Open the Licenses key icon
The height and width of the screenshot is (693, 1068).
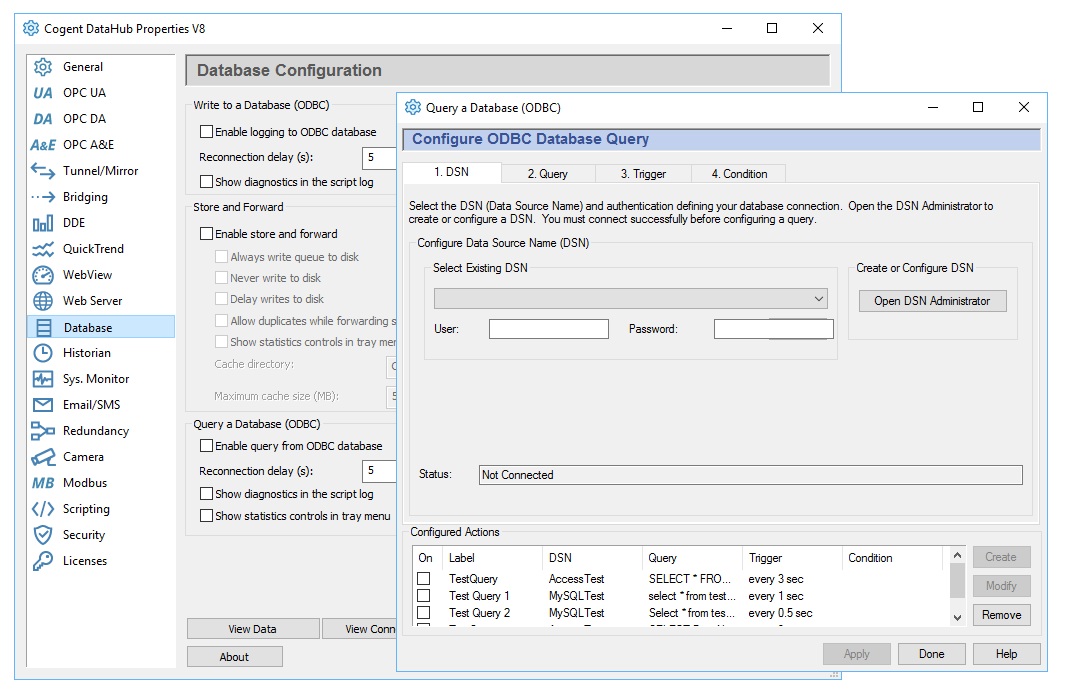point(43,561)
